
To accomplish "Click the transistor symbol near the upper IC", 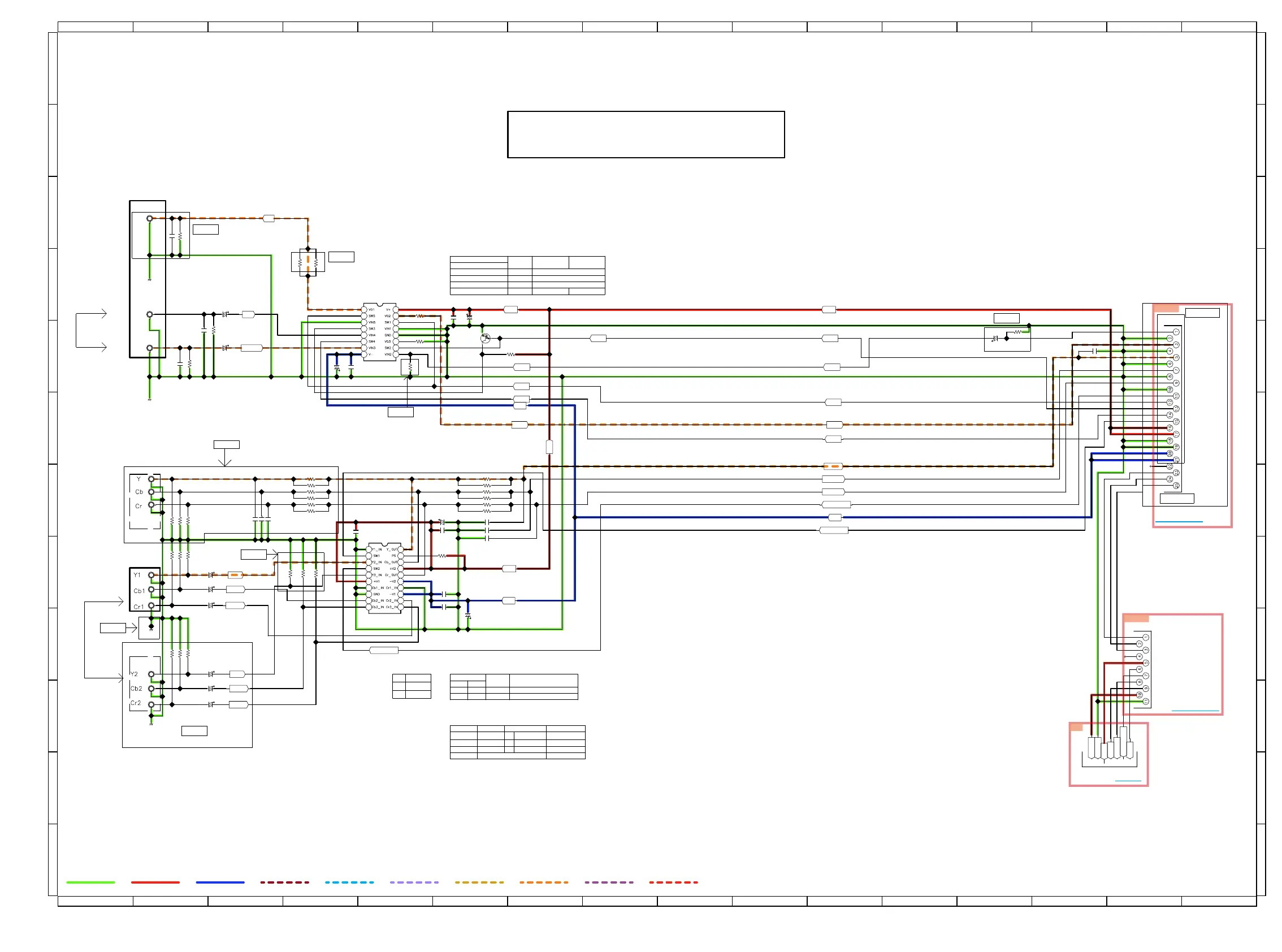I will [x=486, y=339].
